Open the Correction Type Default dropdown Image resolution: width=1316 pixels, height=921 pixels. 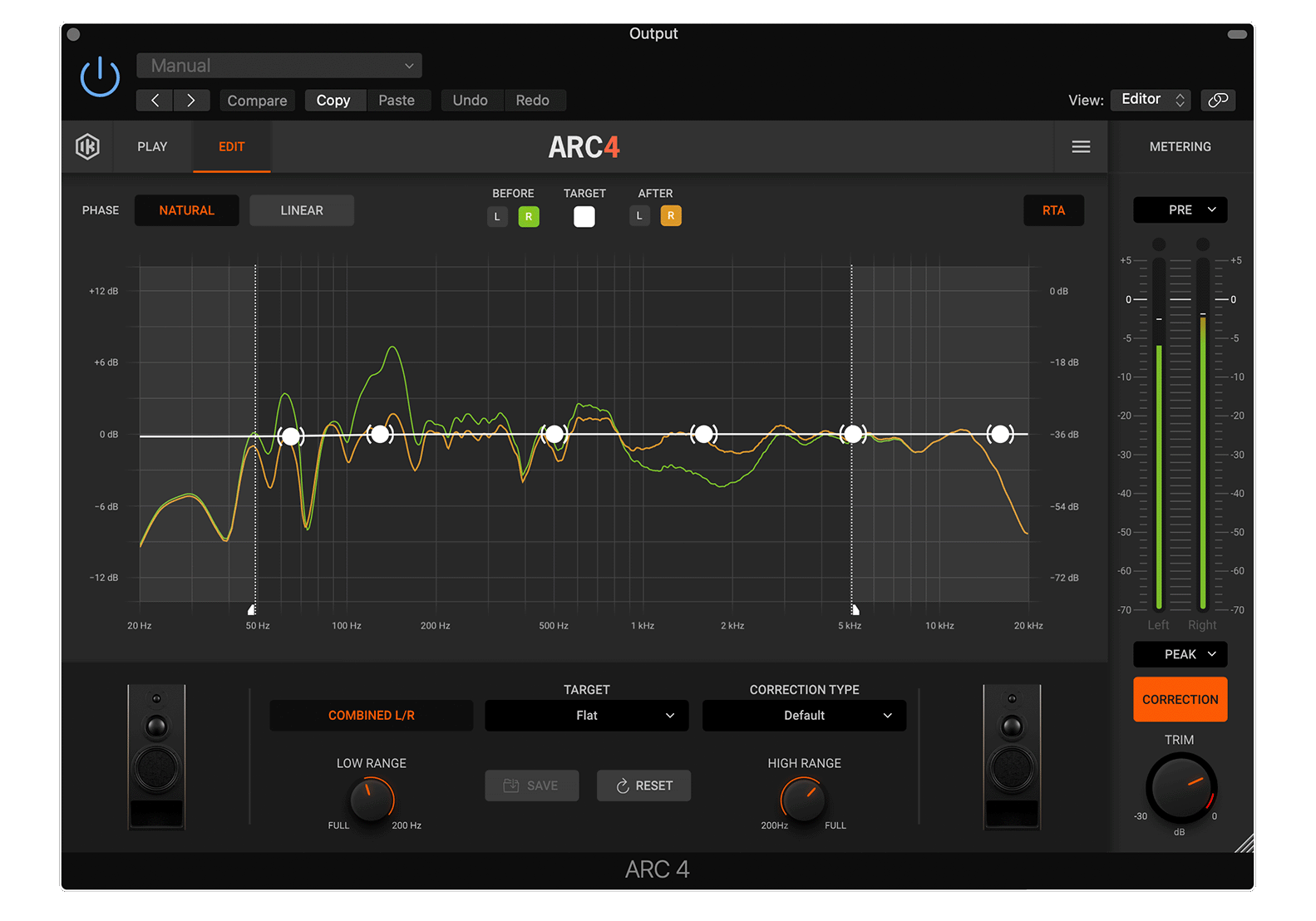pyautogui.click(x=804, y=715)
